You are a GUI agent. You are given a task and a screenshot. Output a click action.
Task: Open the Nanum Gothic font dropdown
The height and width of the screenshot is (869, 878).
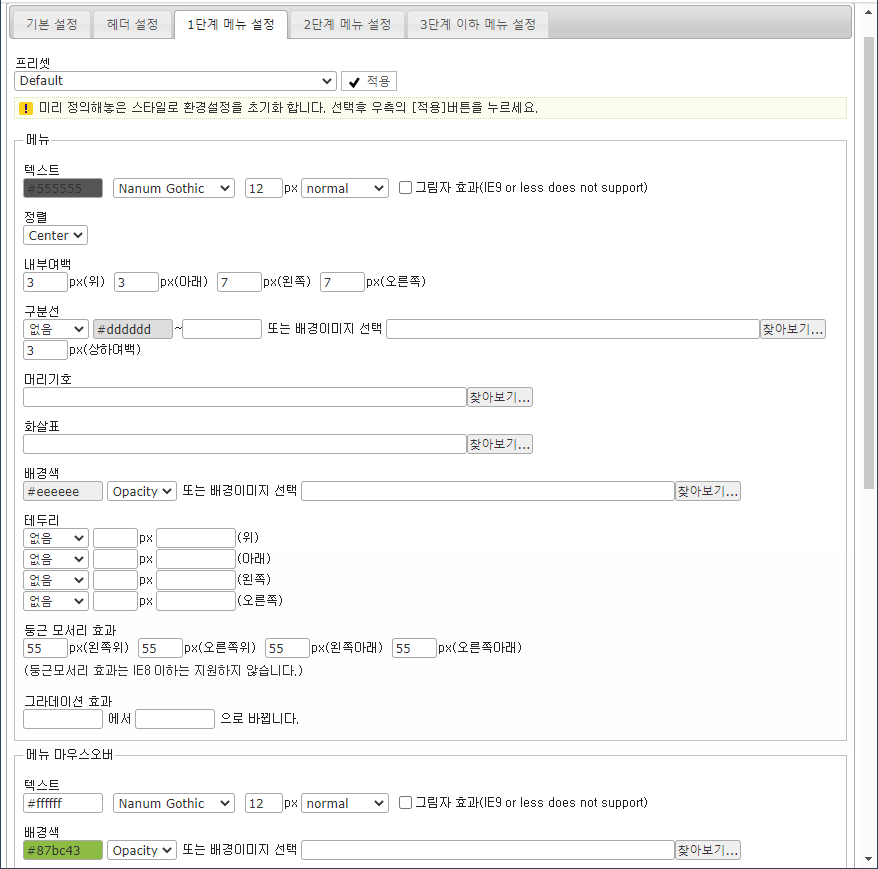pos(173,188)
